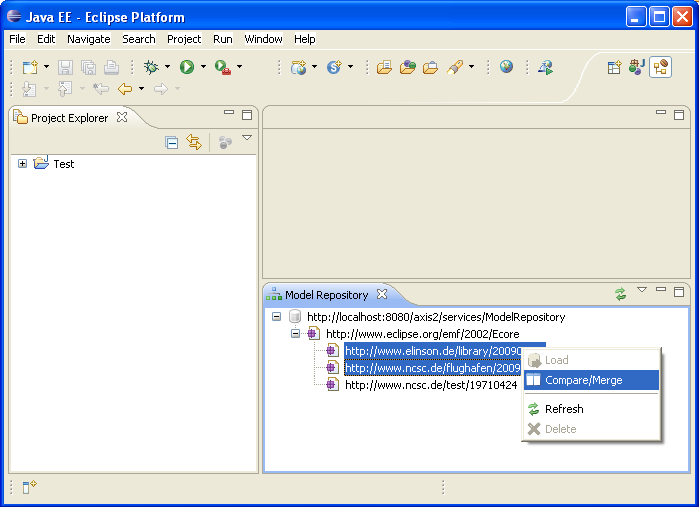Choose Compare/Merge from context menu
The width and height of the screenshot is (699, 507).
(591, 380)
